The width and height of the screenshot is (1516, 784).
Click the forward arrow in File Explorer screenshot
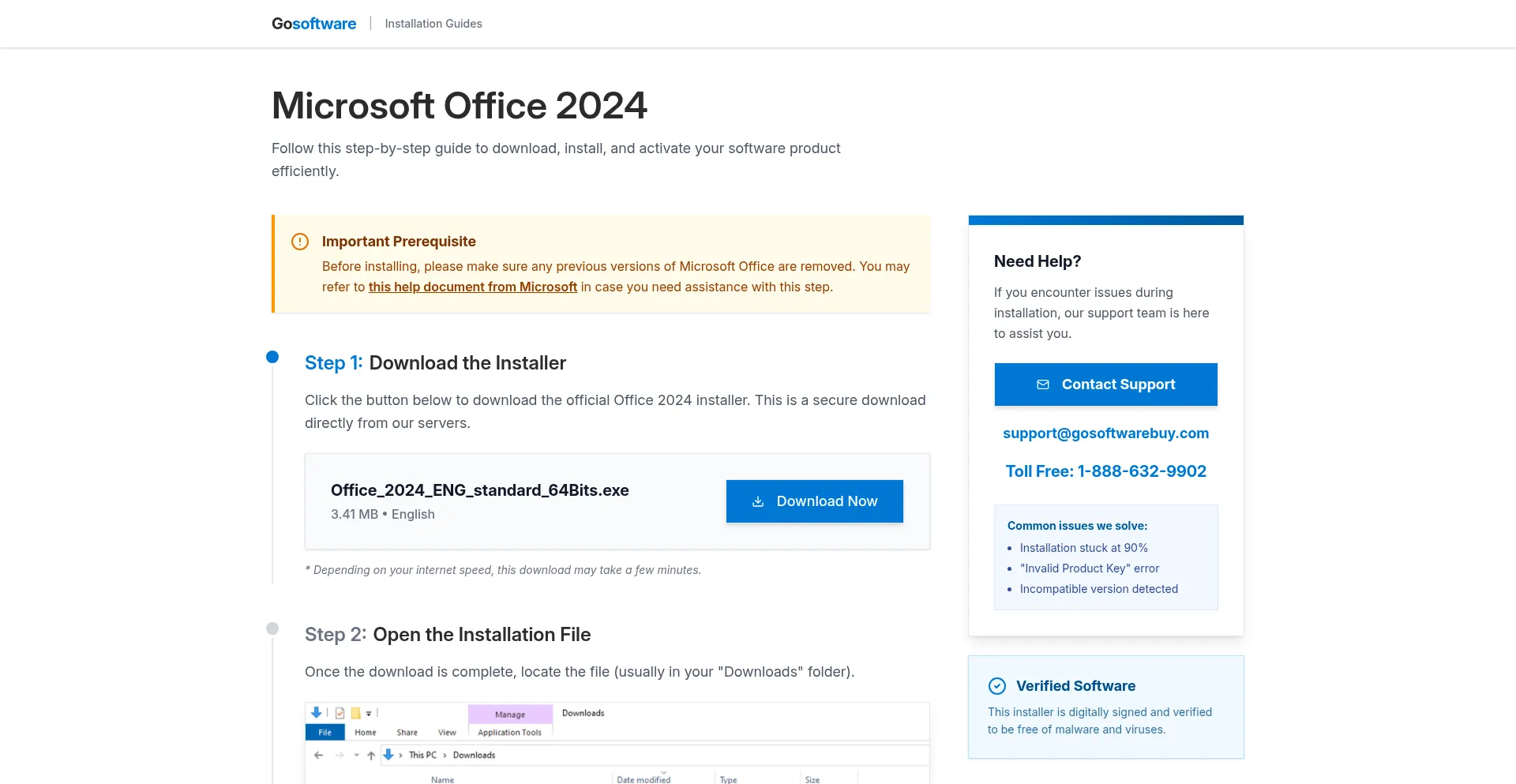[339, 755]
